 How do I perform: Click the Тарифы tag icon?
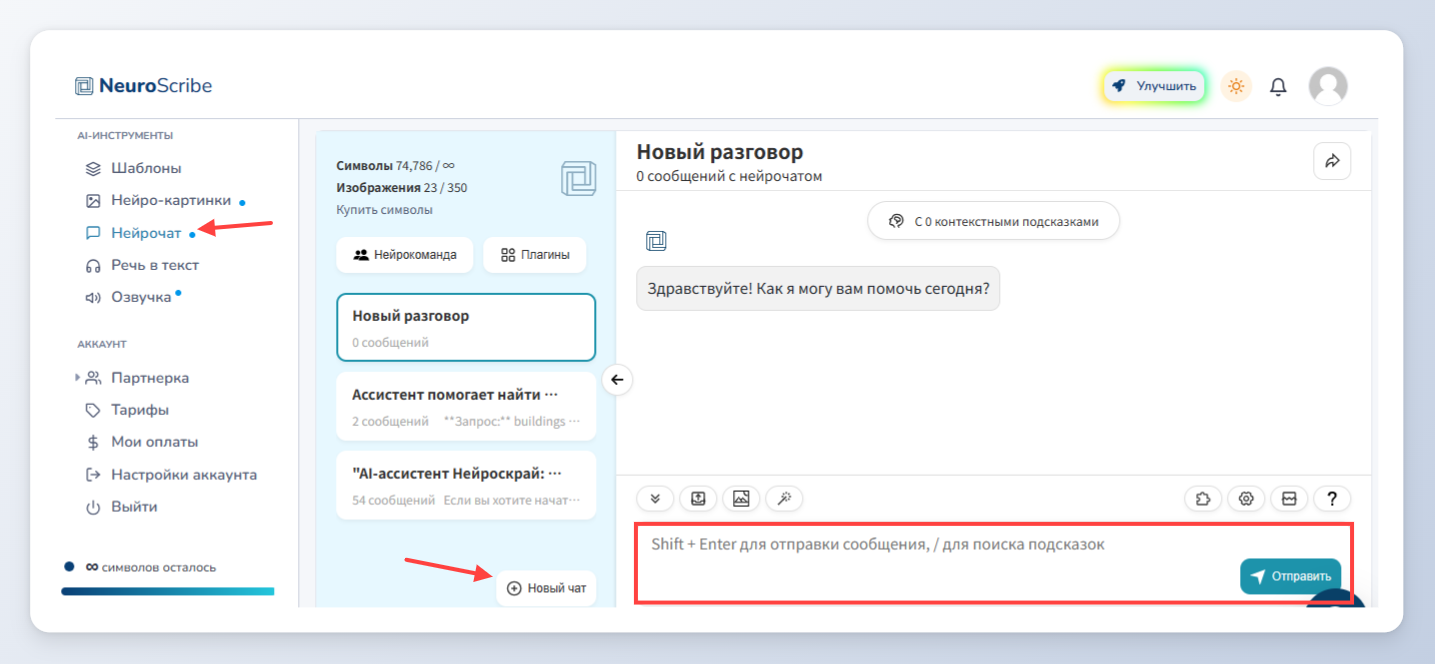click(x=93, y=410)
